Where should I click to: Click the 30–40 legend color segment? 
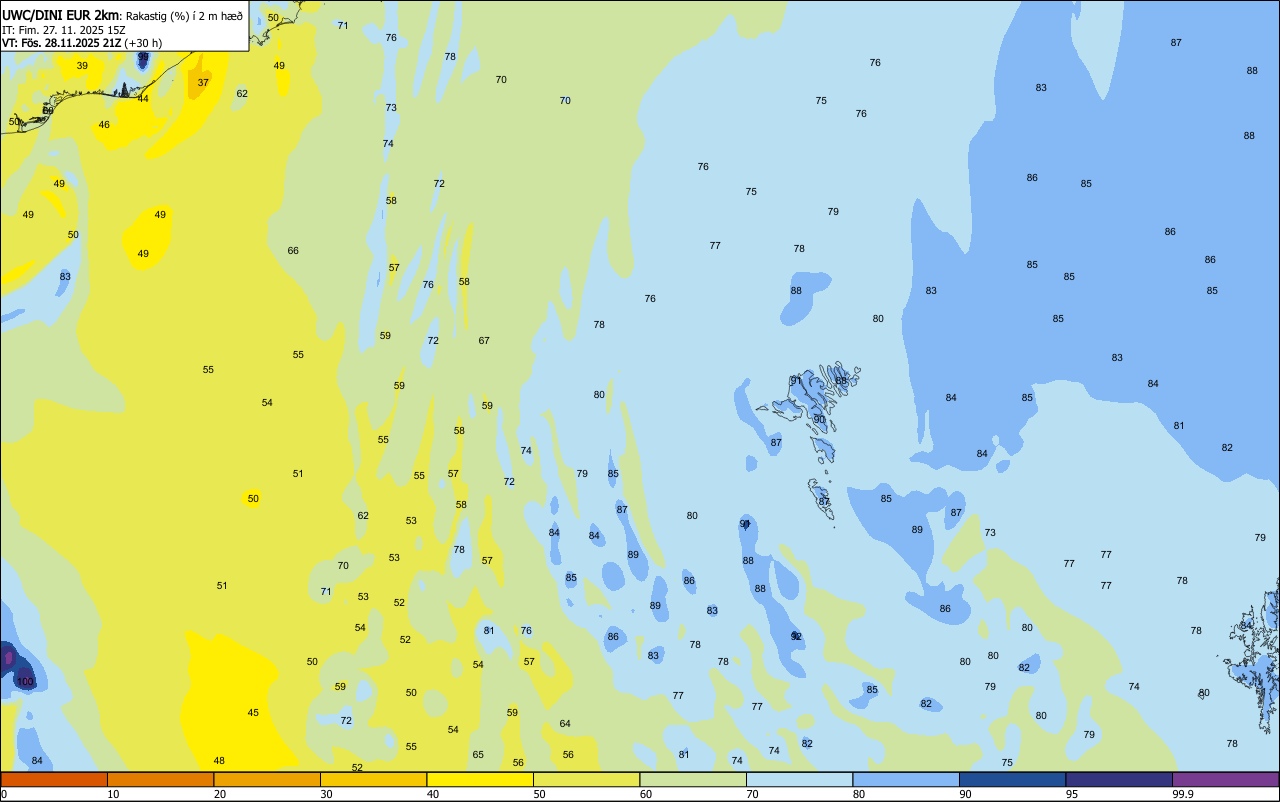[x=373, y=779]
